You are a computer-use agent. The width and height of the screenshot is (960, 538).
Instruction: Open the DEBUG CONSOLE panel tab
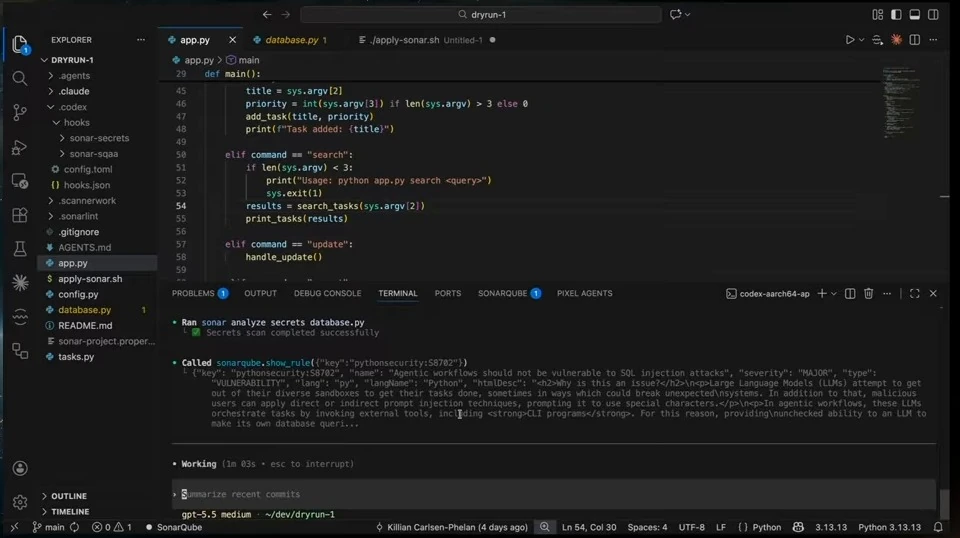pyautogui.click(x=328, y=294)
